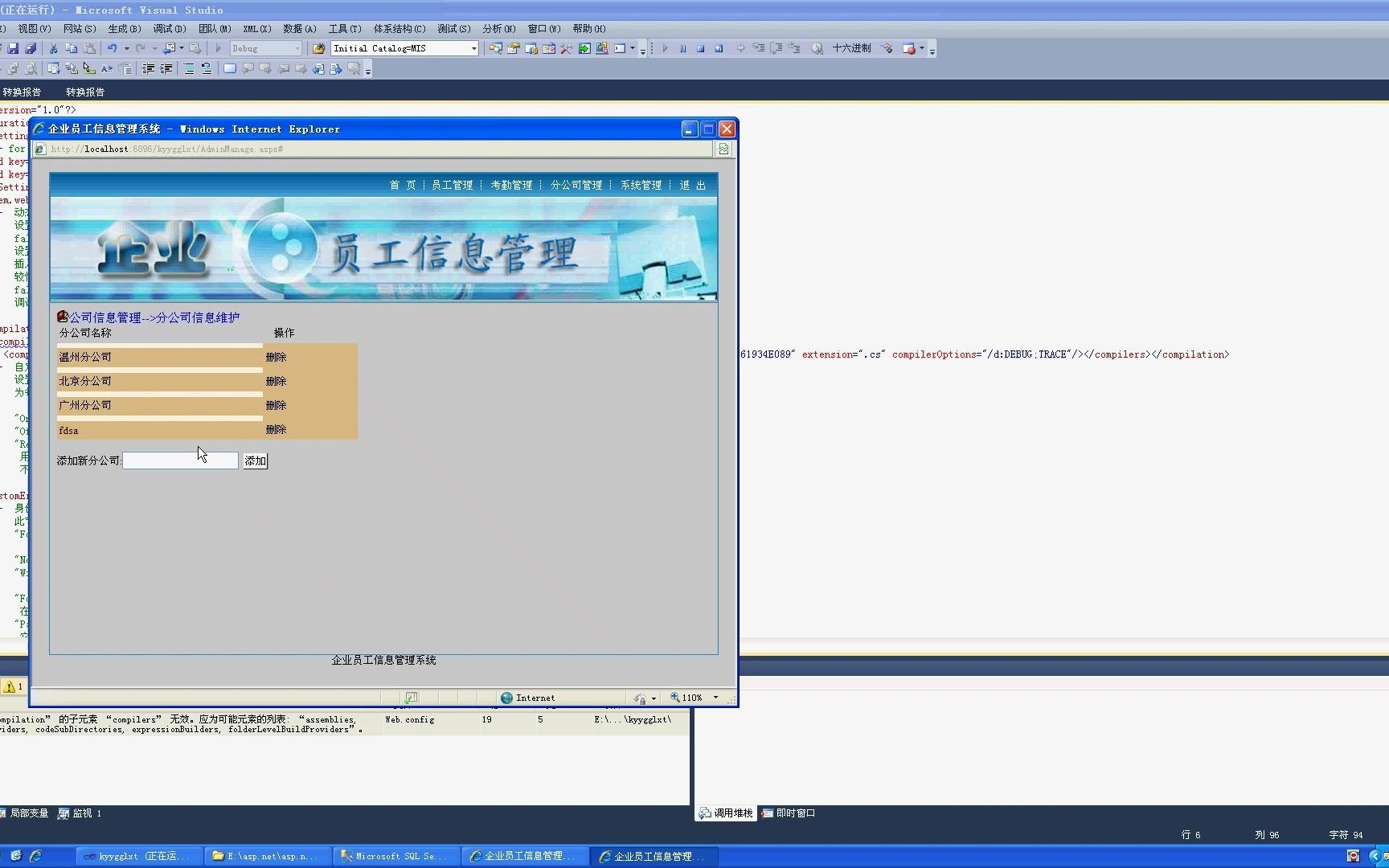Open the 帮助(H) menu
1389x868 pixels.
(x=589, y=28)
